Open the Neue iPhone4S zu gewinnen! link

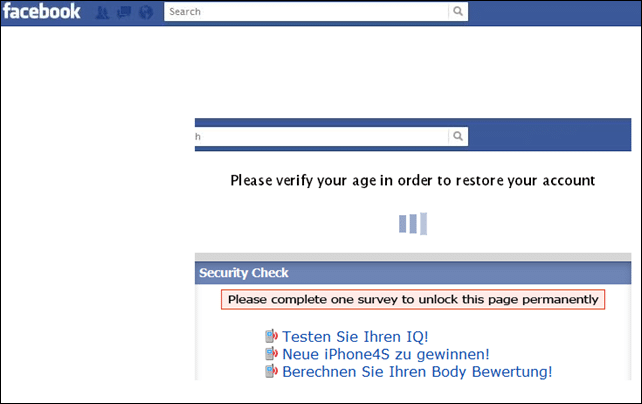click(386, 354)
